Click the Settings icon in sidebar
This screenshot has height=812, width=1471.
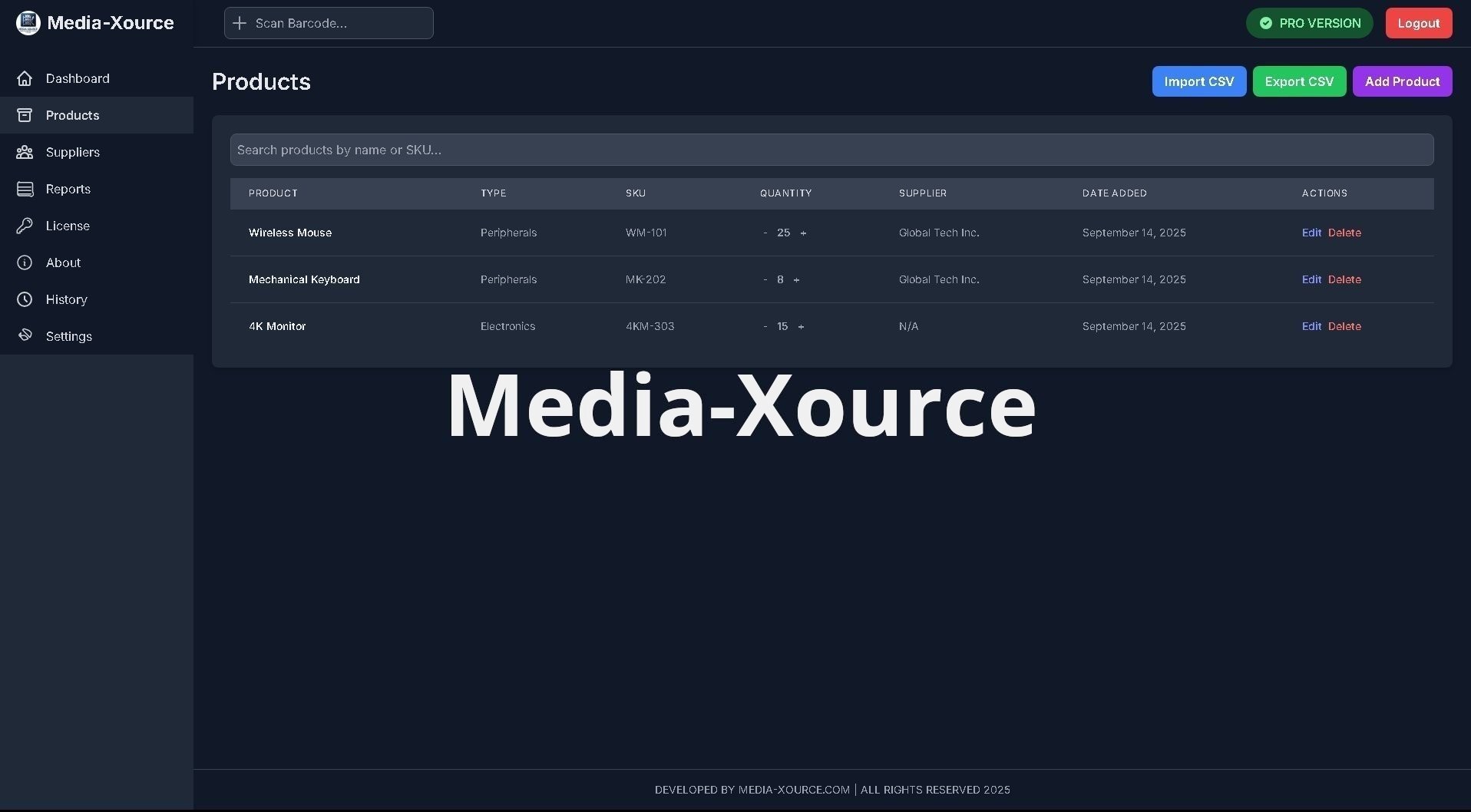click(x=25, y=335)
